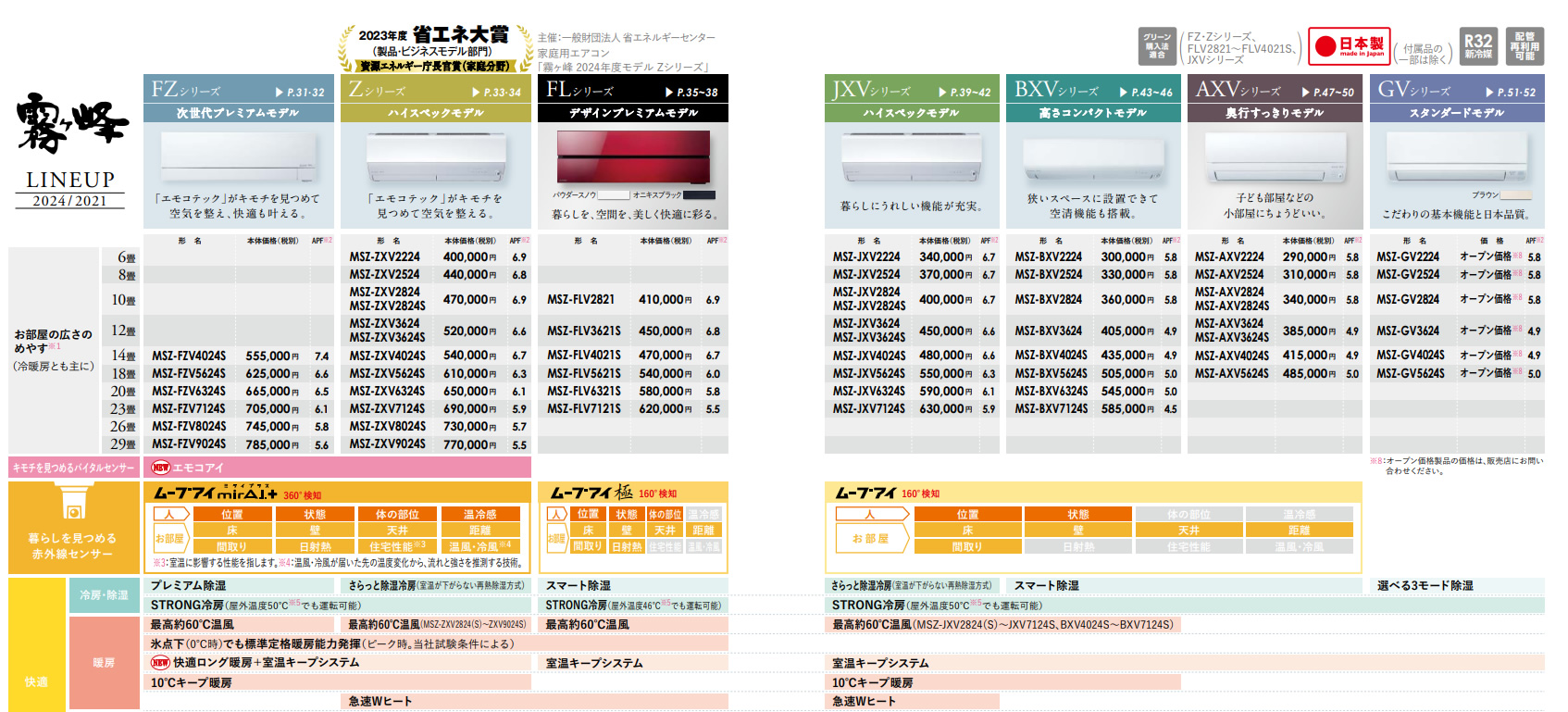Click the ムーブアイ mirA.I.+ logo

pos(215,493)
